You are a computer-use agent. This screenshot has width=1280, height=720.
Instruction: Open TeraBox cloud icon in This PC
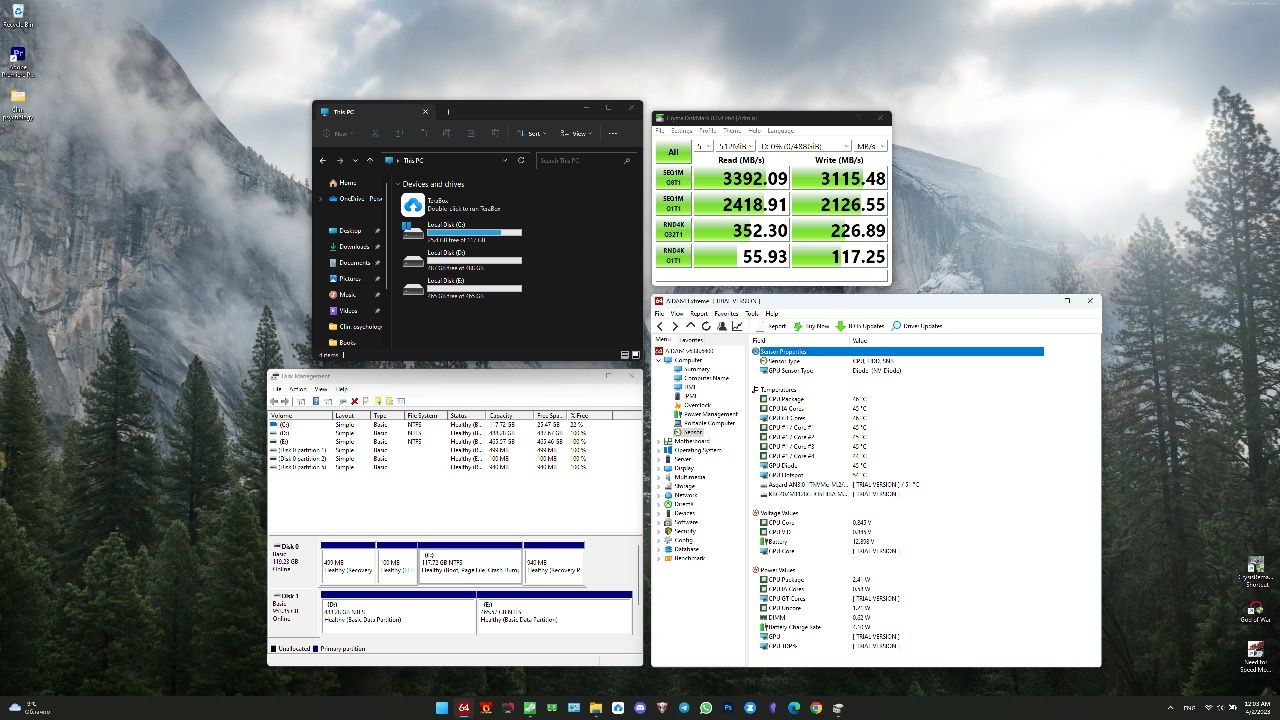pos(412,204)
